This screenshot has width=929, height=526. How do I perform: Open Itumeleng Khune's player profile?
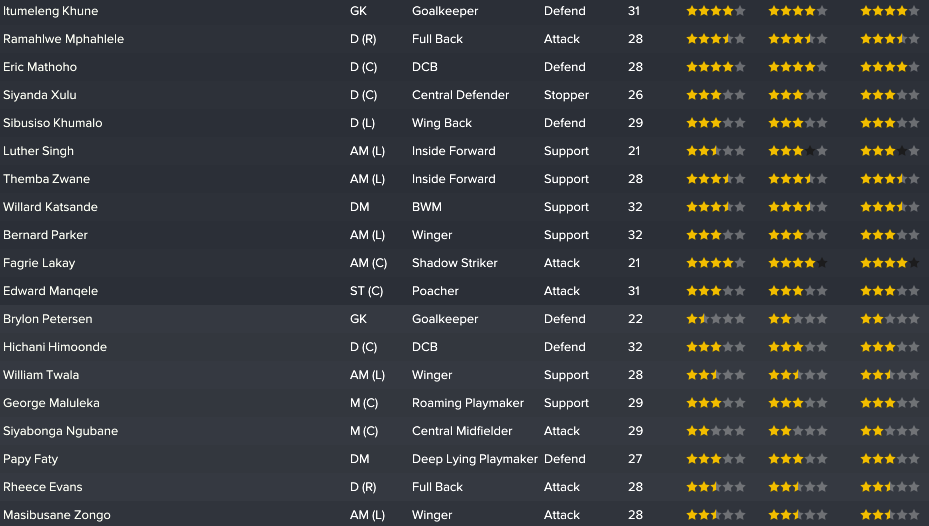coord(50,11)
